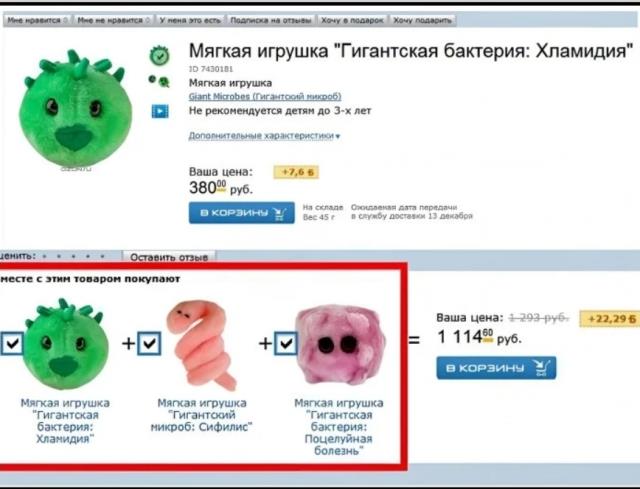Uncheck the Хламидия toy checkbox
The width and height of the screenshot is (640, 489).
point(12,343)
